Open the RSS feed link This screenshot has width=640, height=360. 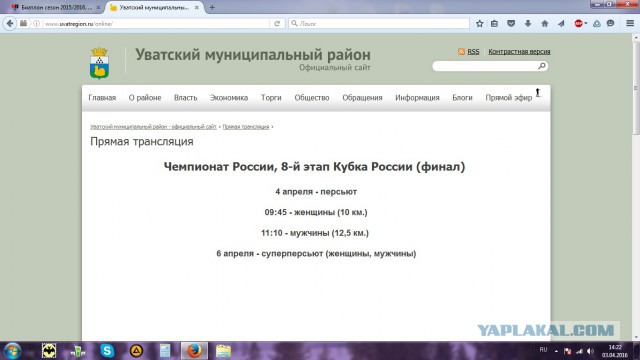tap(473, 51)
